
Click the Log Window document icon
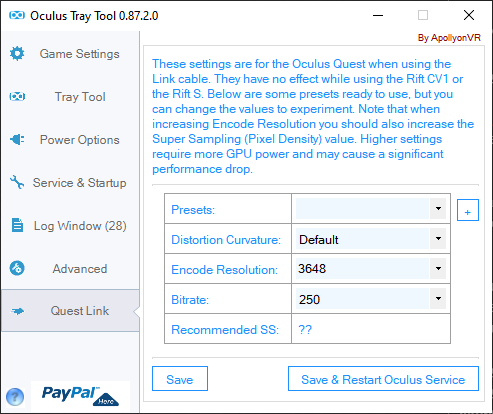[17, 225]
